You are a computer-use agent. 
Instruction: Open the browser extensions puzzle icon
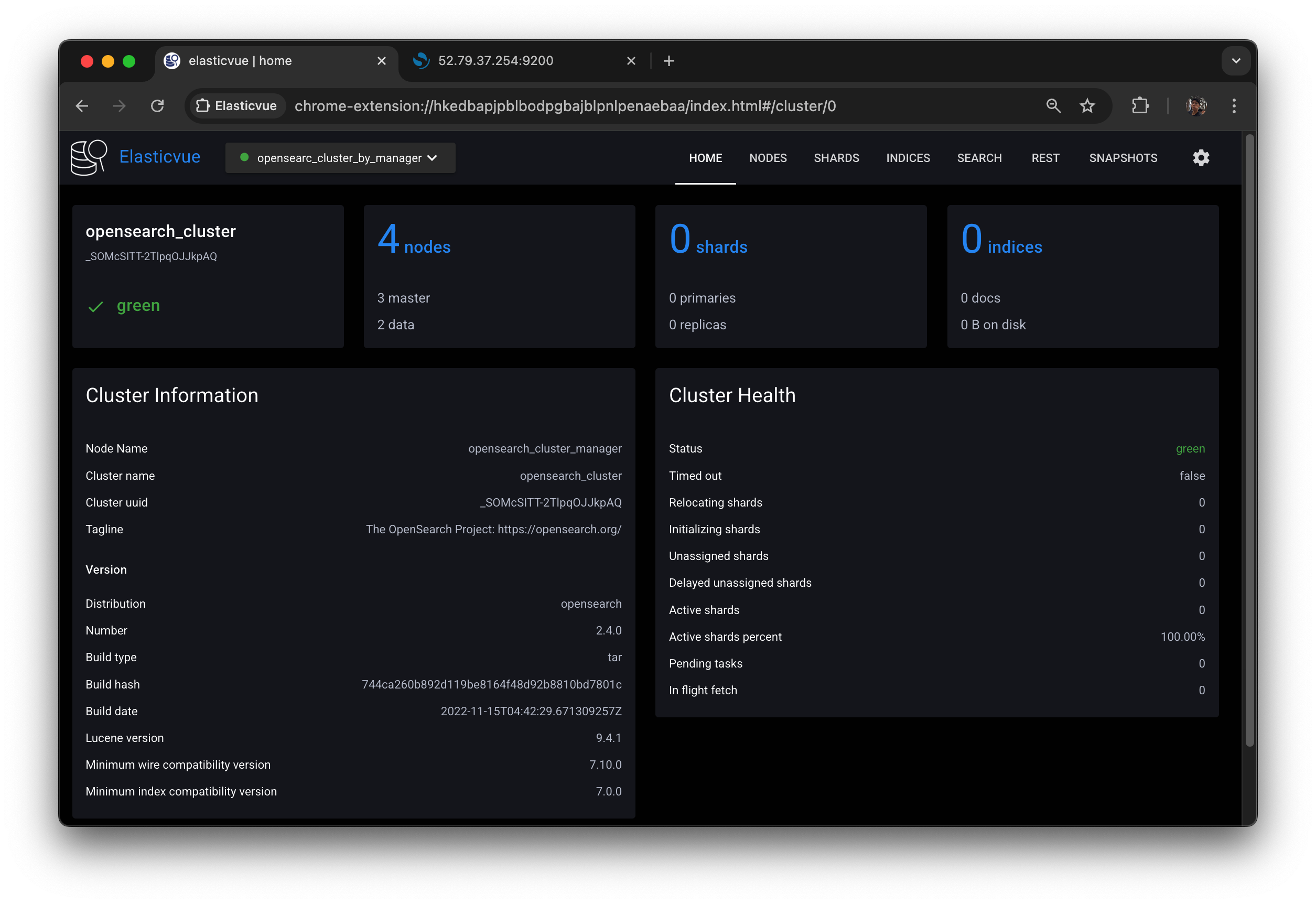tap(1139, 106)
